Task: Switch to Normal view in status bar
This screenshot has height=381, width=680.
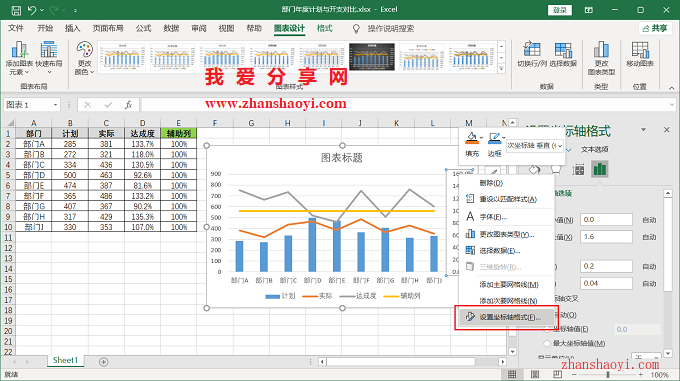Action: (x=512, y=374)
